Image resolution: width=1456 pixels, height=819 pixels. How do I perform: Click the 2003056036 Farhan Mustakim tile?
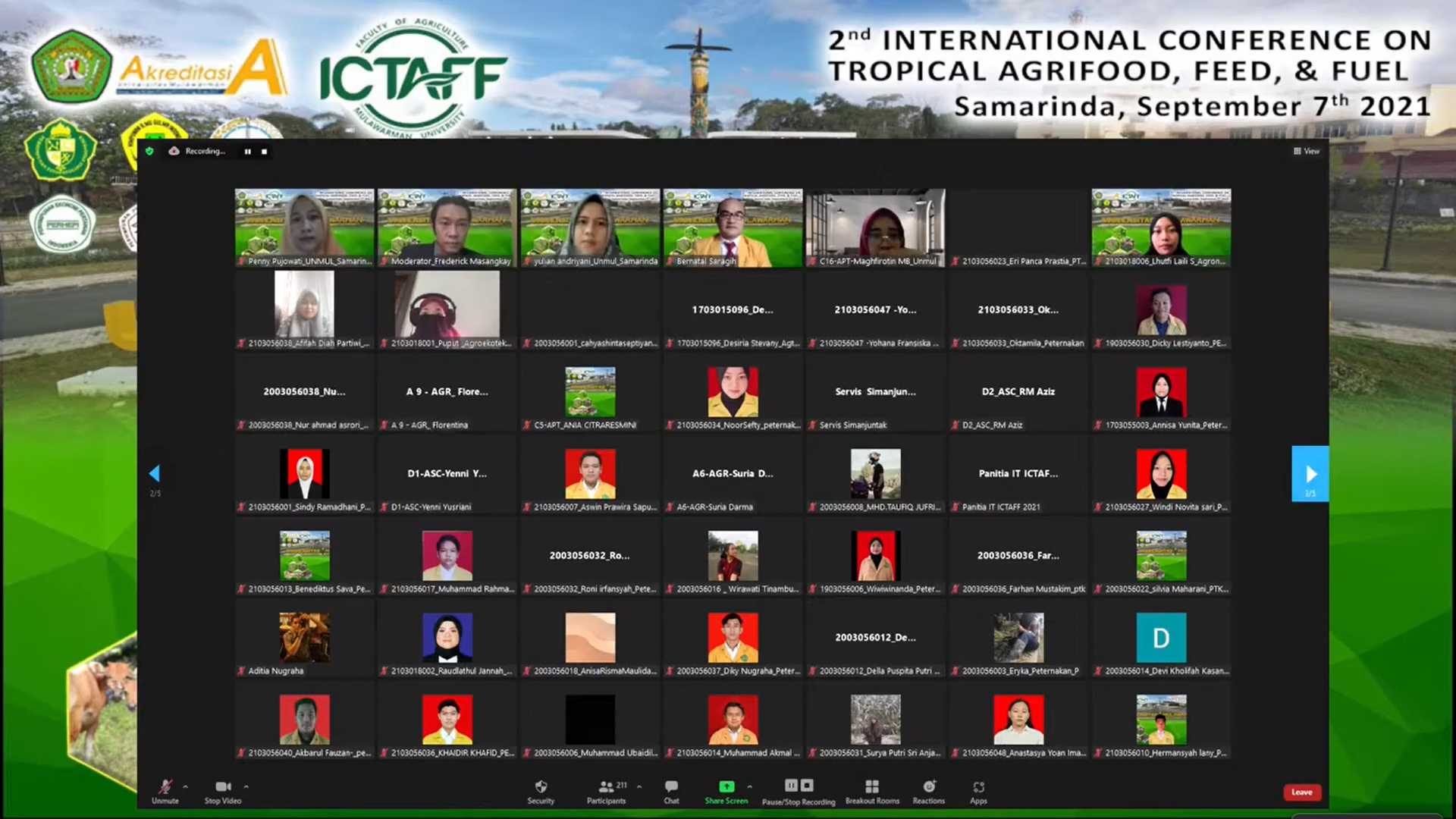(1018, 555)
